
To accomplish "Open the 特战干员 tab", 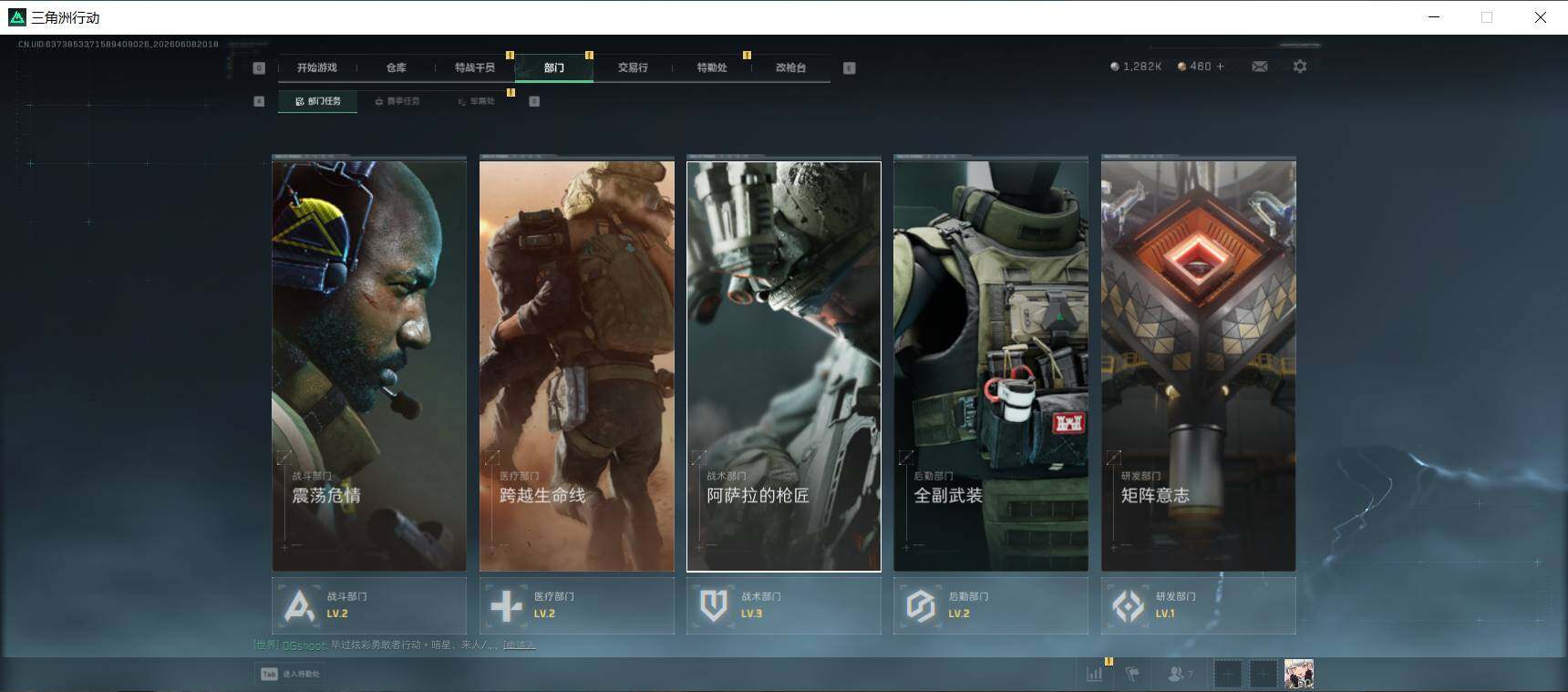I will point(474,67).
